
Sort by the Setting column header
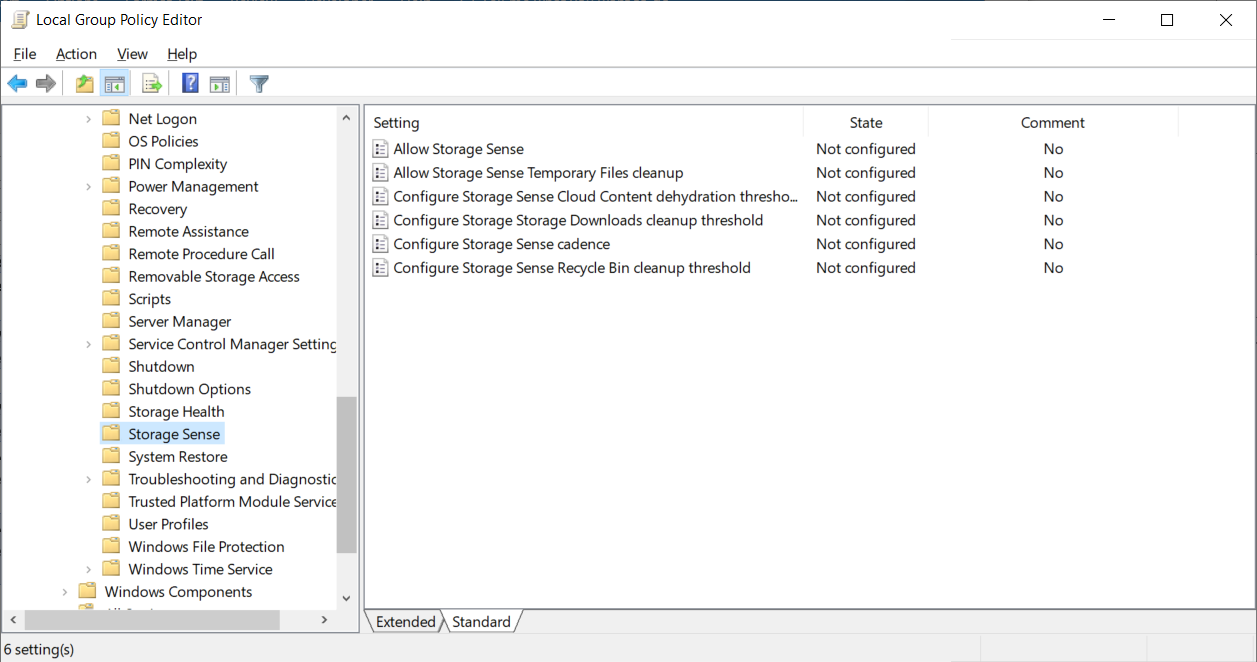(x=584, y=122)
